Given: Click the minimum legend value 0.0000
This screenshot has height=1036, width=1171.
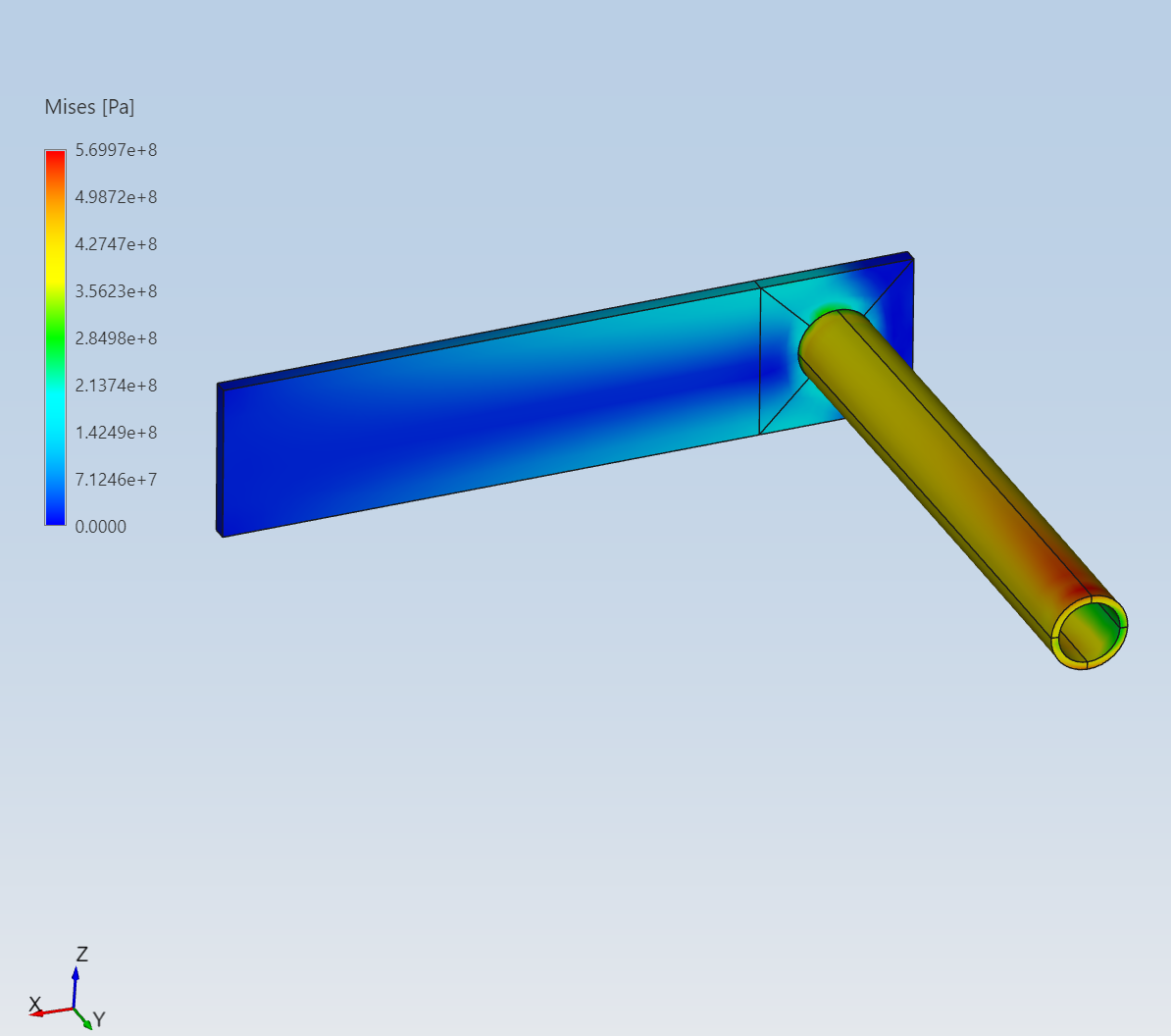Looking at the screenshot, I should click(x=100, y=527).
